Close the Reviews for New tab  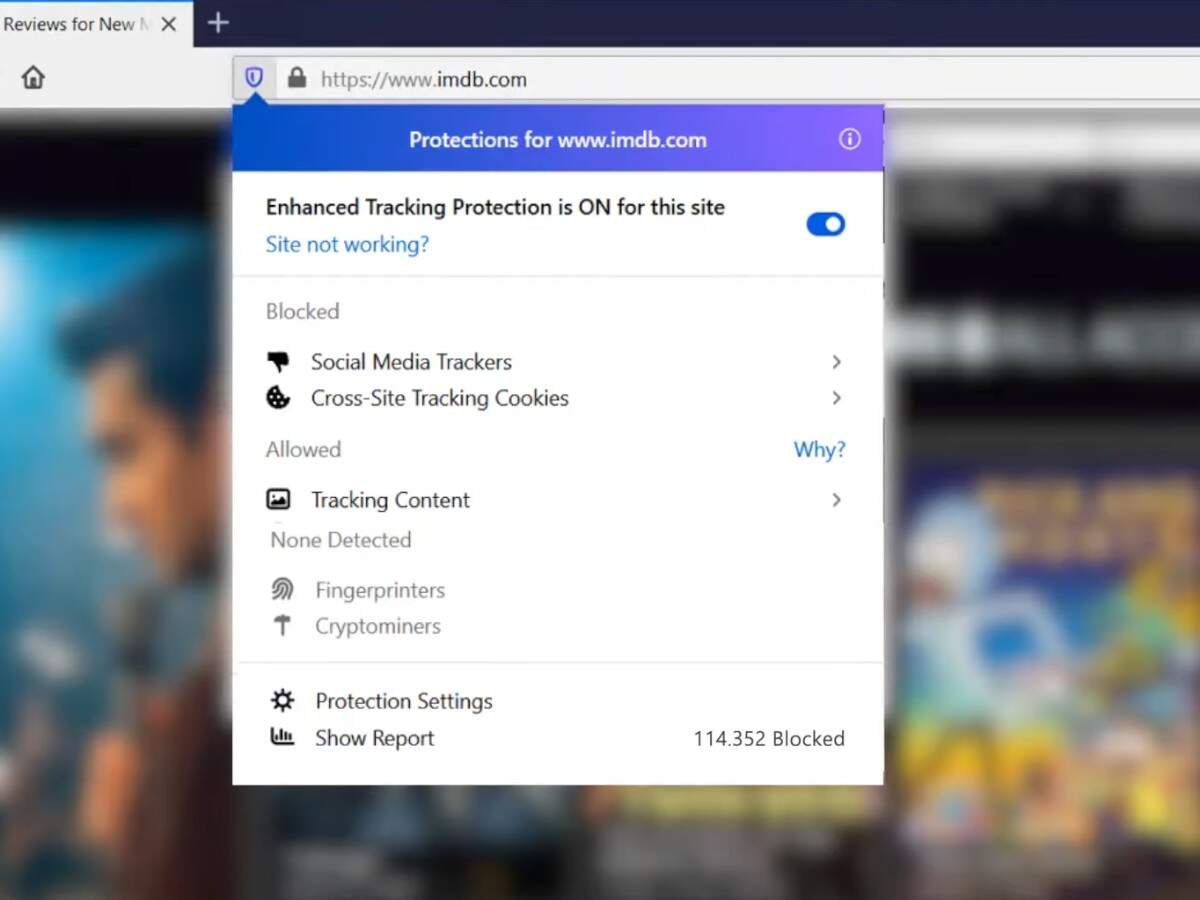click(169, 24)
